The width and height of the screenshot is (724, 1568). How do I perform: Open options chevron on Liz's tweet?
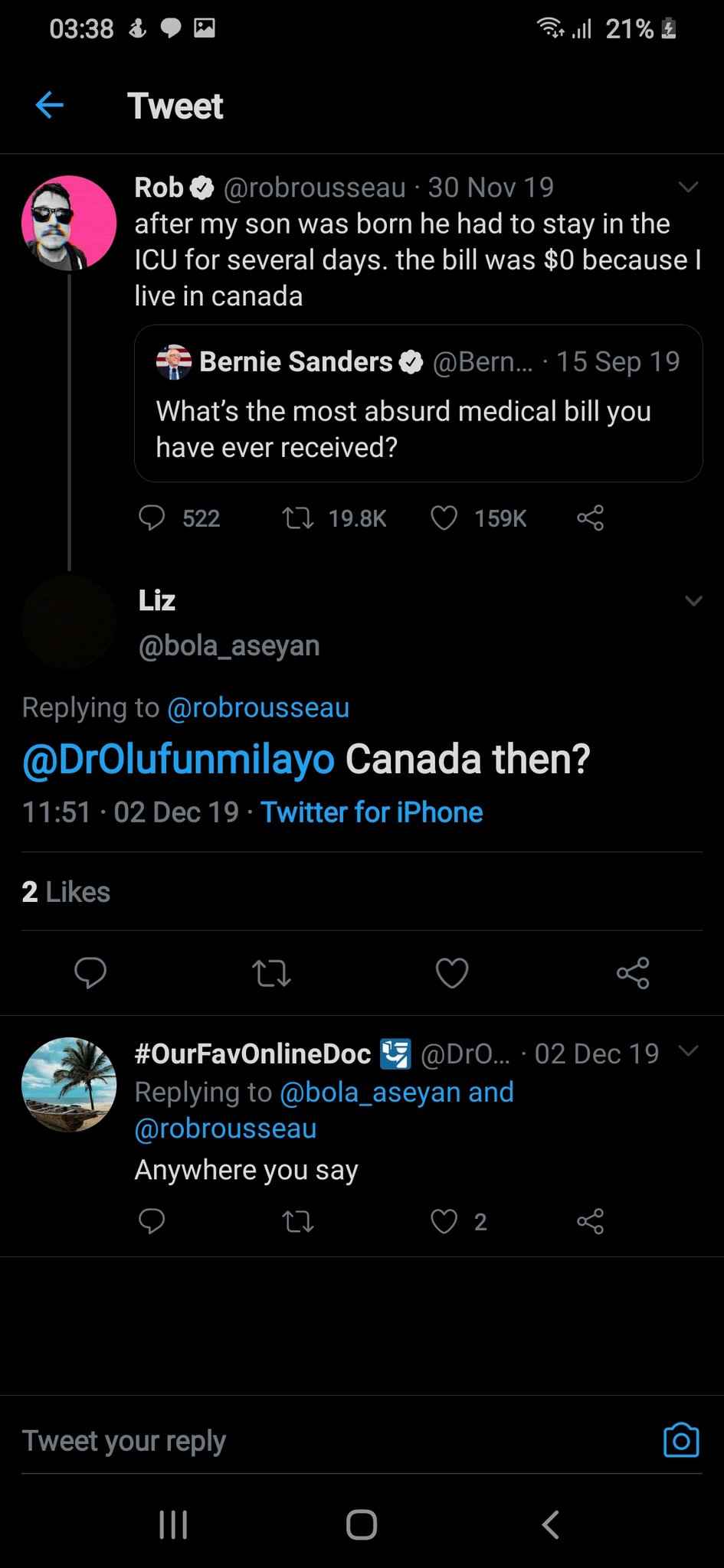[693, 600]
